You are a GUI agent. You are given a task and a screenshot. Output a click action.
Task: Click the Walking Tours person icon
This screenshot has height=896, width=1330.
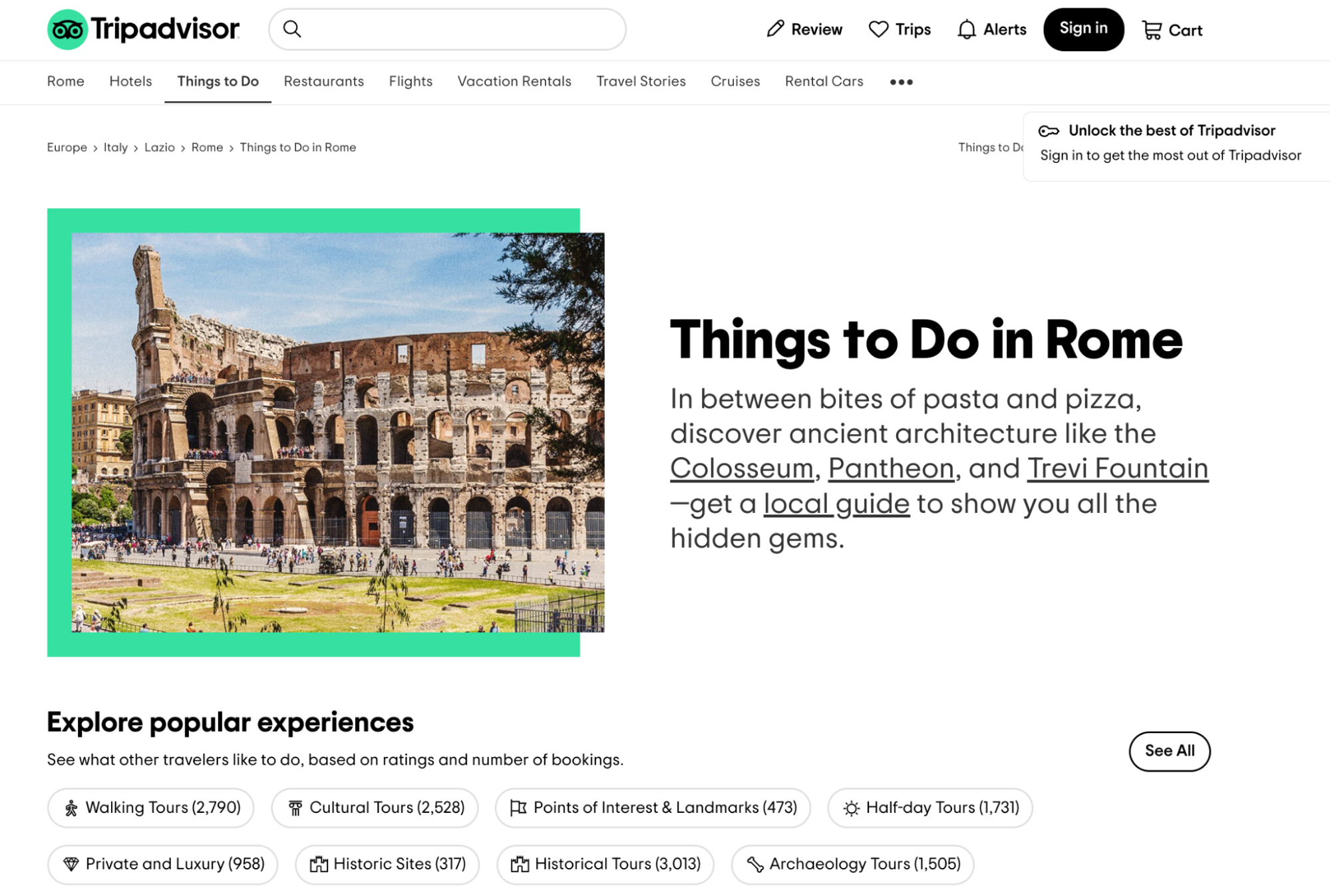point(71,808)
